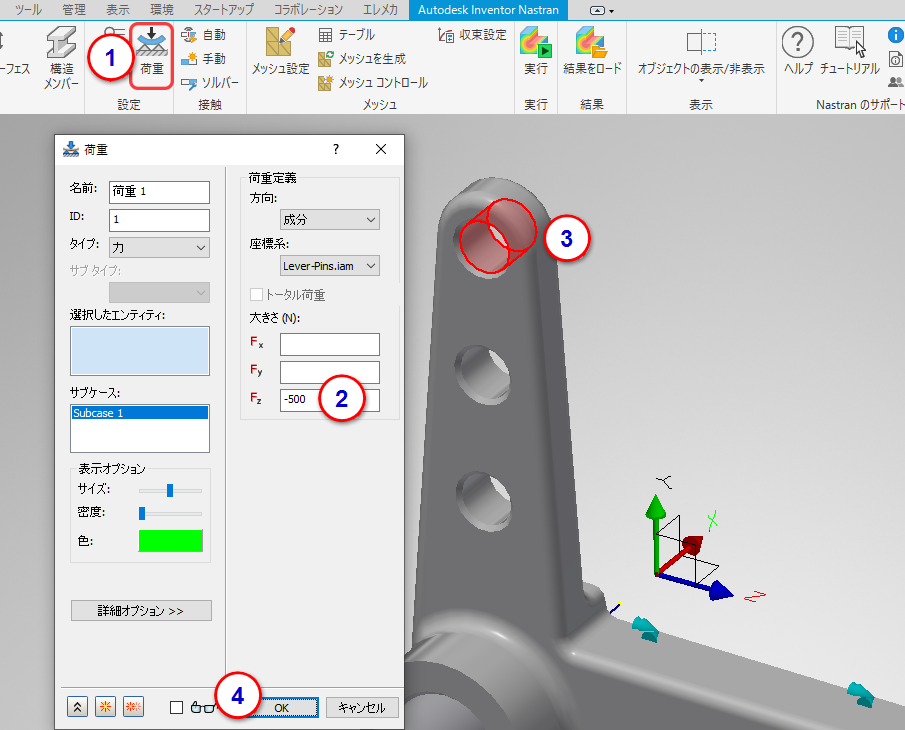The height and width of the screenshot is (730, 905).
Task: Open 収束設定 convergence settings
Action: point(472,35)
